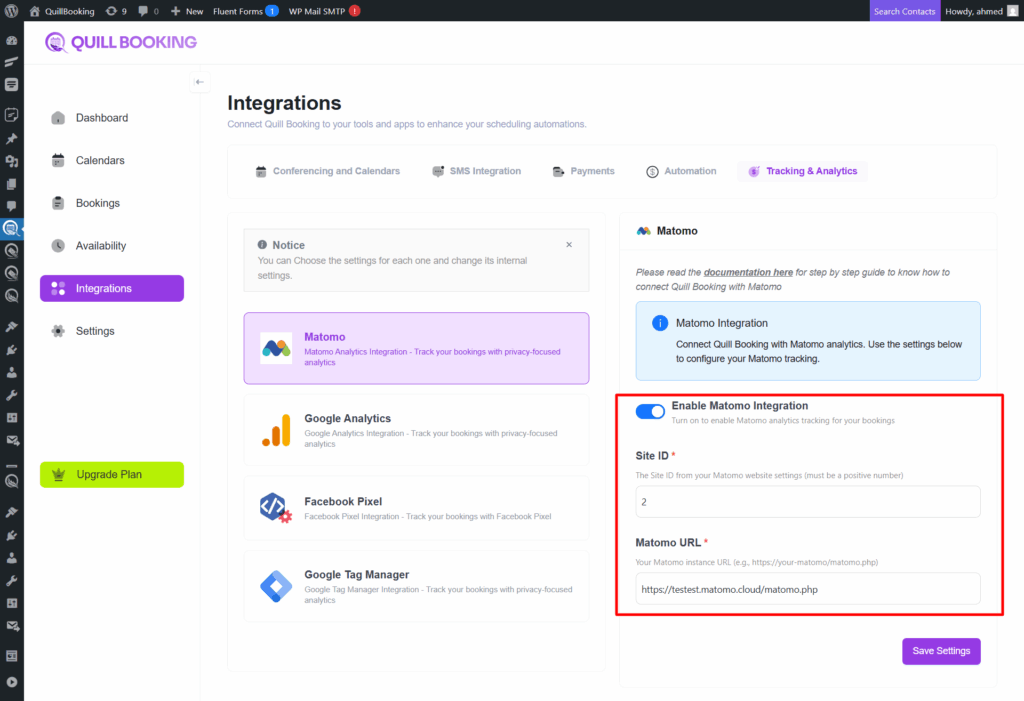Screen dimensions: 1024x701
Task: Switch to the SMS Integration tab
Action: tap(476, 171)
